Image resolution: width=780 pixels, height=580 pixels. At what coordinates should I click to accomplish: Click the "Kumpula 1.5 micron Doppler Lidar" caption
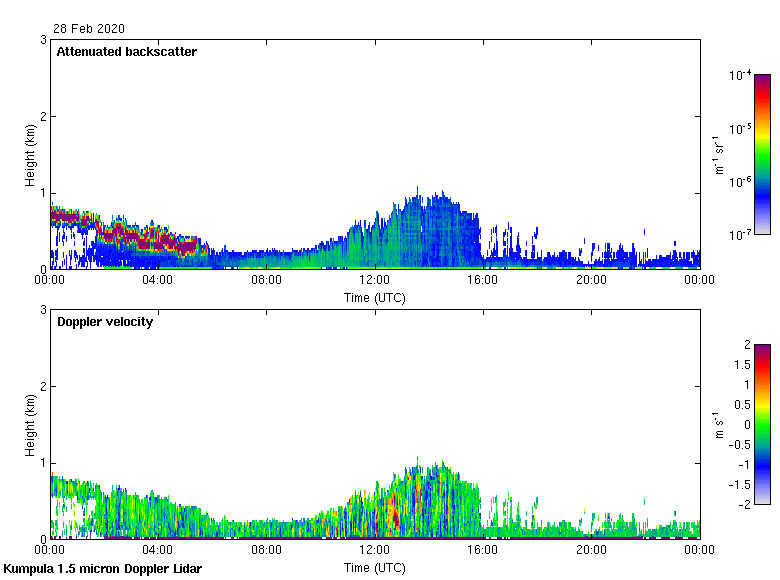pos(103,569)
